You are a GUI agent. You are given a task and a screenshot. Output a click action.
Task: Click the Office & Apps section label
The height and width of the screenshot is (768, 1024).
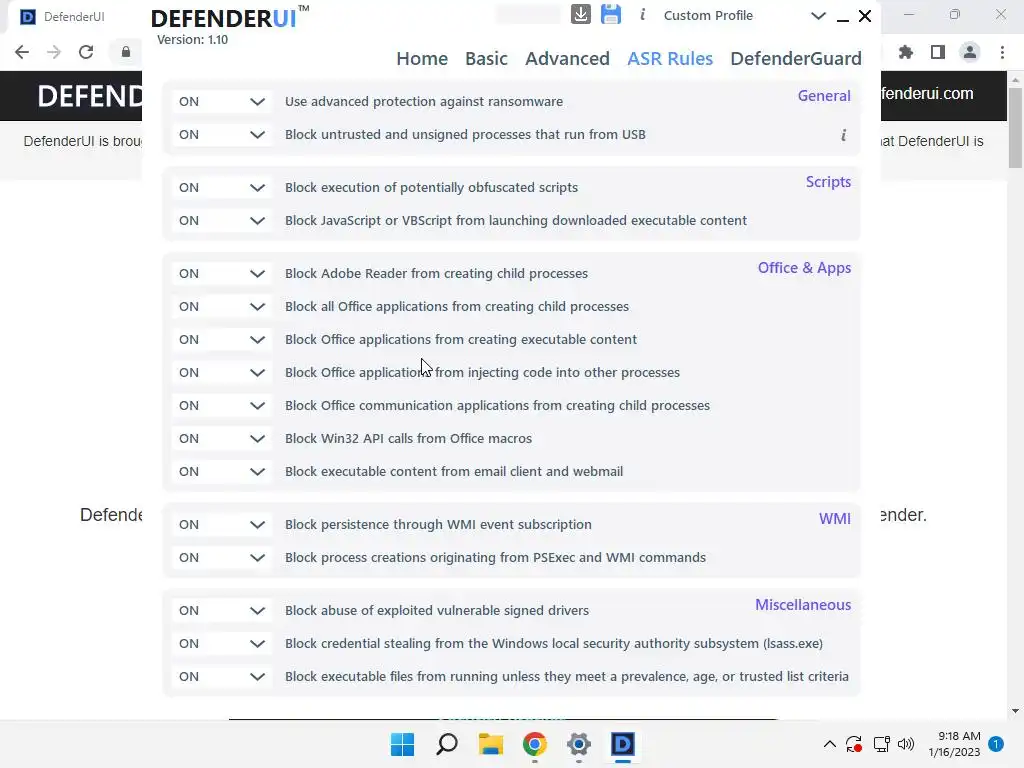804,268
